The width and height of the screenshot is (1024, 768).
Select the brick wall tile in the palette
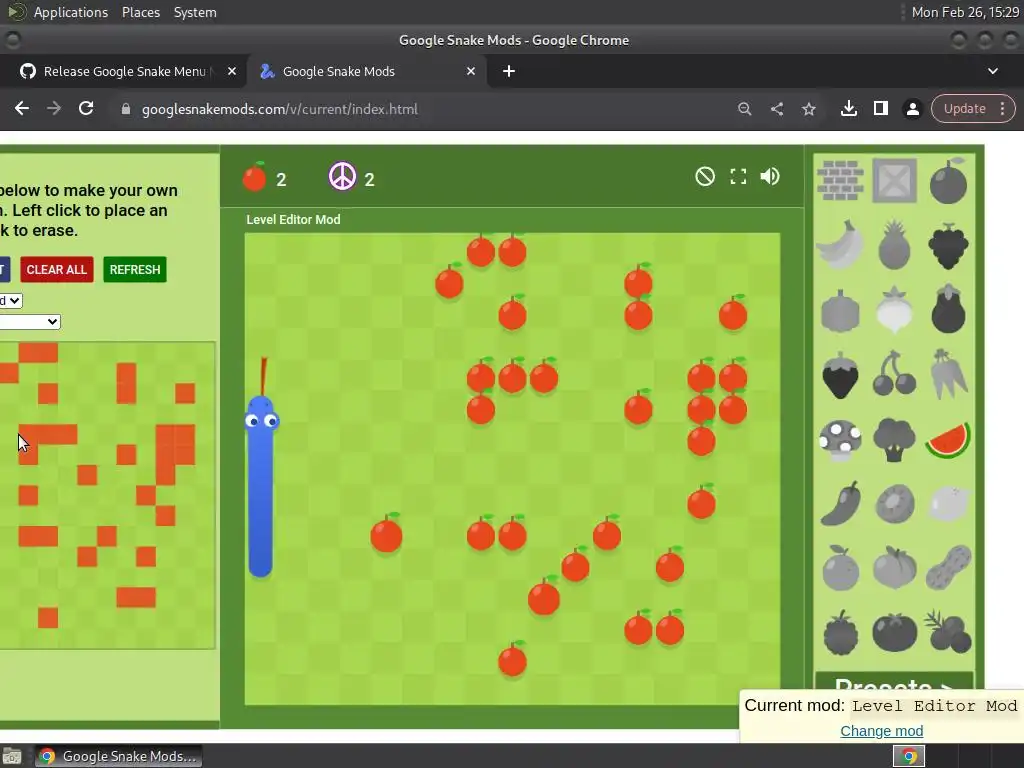tap(840, 180)
